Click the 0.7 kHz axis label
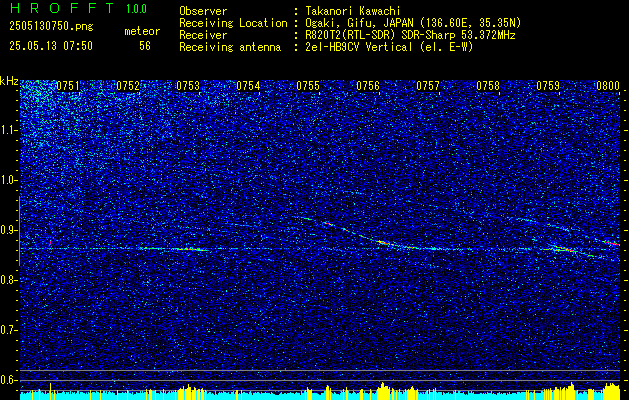This screenshot has height=400, width=629. point(8,330)
